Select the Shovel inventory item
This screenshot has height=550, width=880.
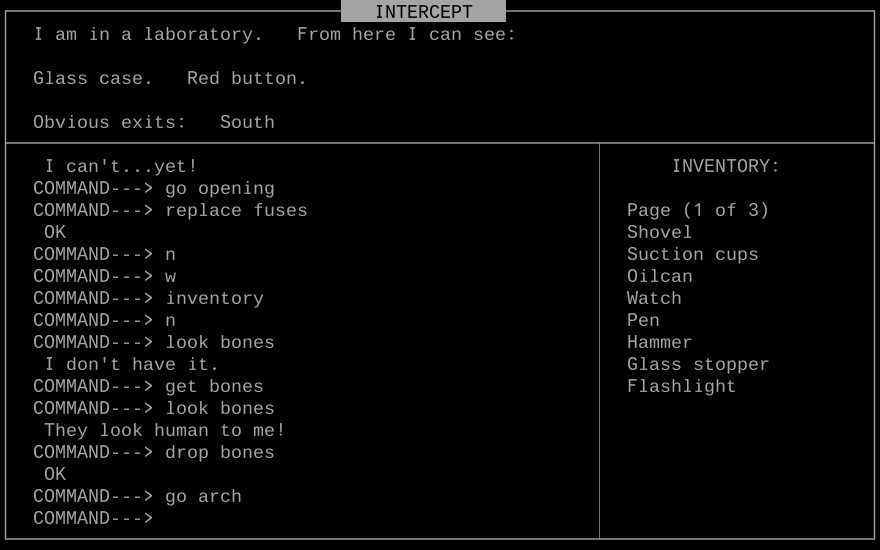coord(659,232)
